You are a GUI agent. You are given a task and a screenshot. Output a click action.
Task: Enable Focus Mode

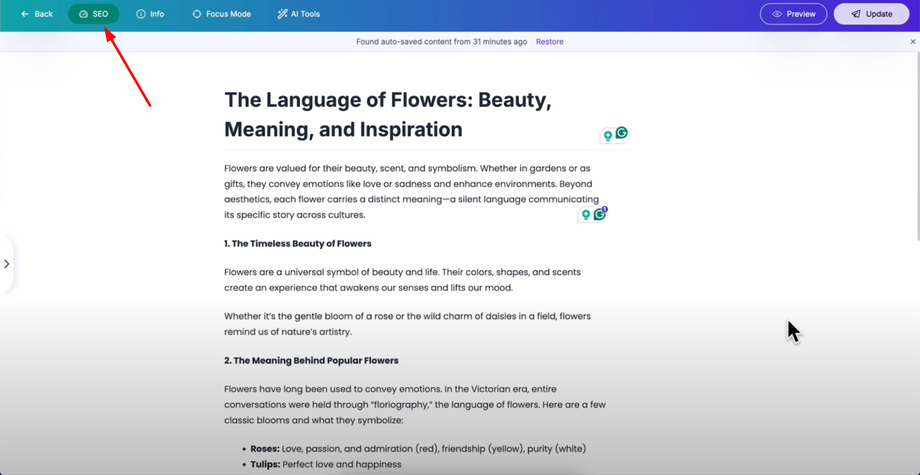pos(222,14)
